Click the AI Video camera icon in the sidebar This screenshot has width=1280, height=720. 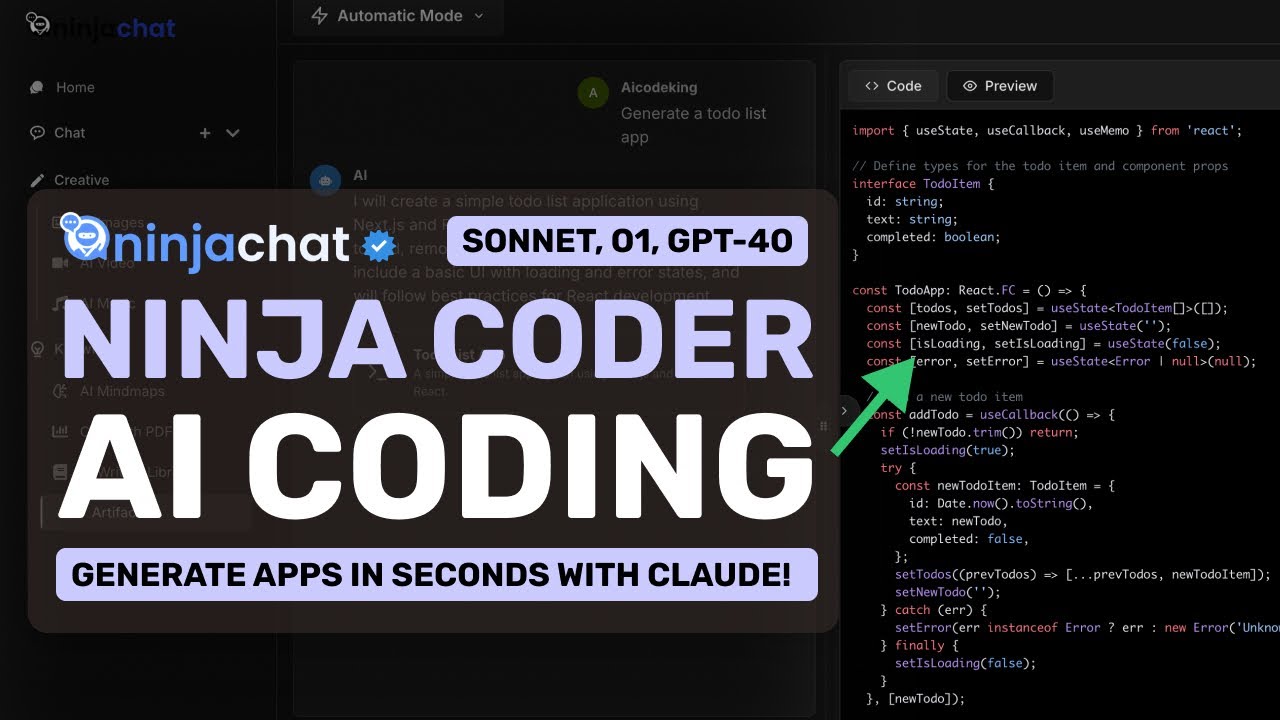pos(60,262)
